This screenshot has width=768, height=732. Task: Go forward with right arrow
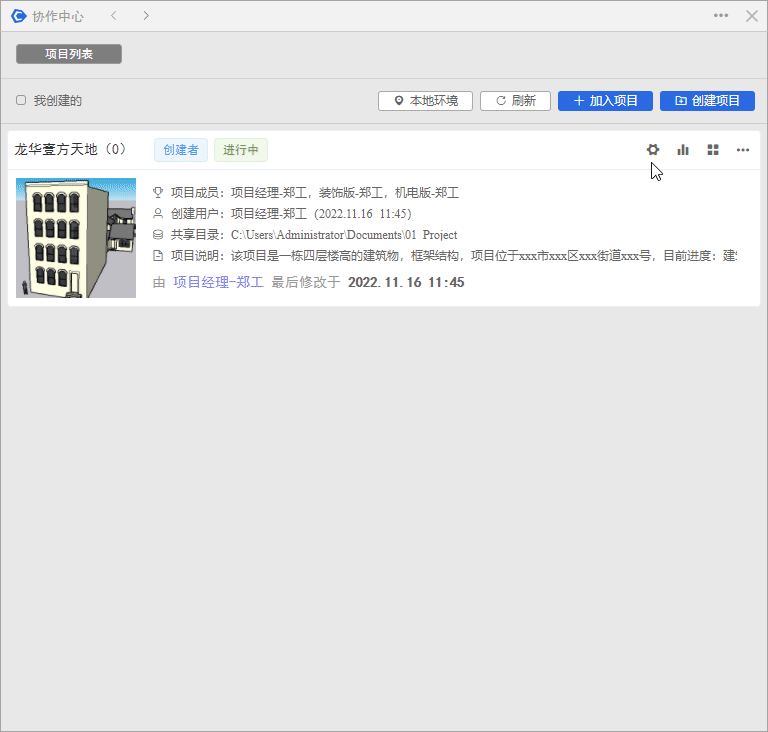coord(146,16)
